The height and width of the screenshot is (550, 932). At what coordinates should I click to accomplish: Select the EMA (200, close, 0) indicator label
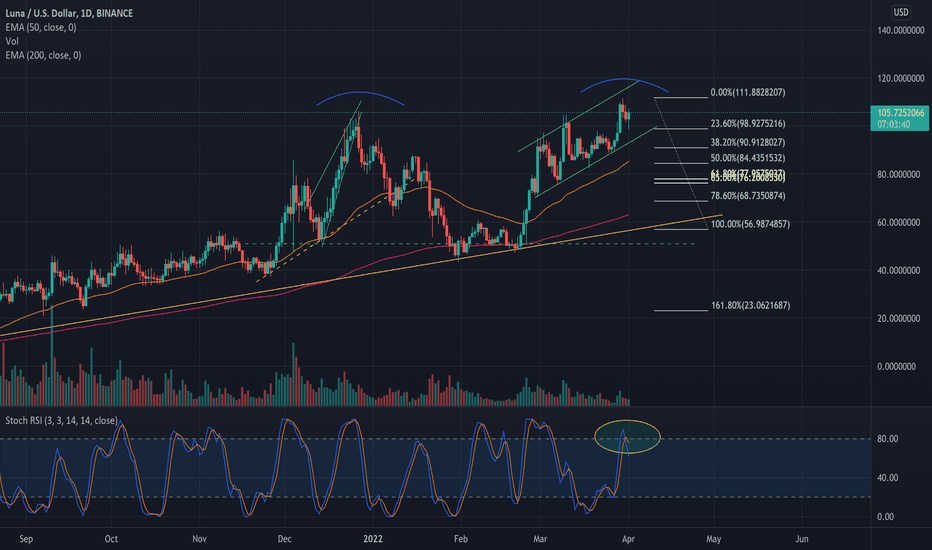point(43,55)
